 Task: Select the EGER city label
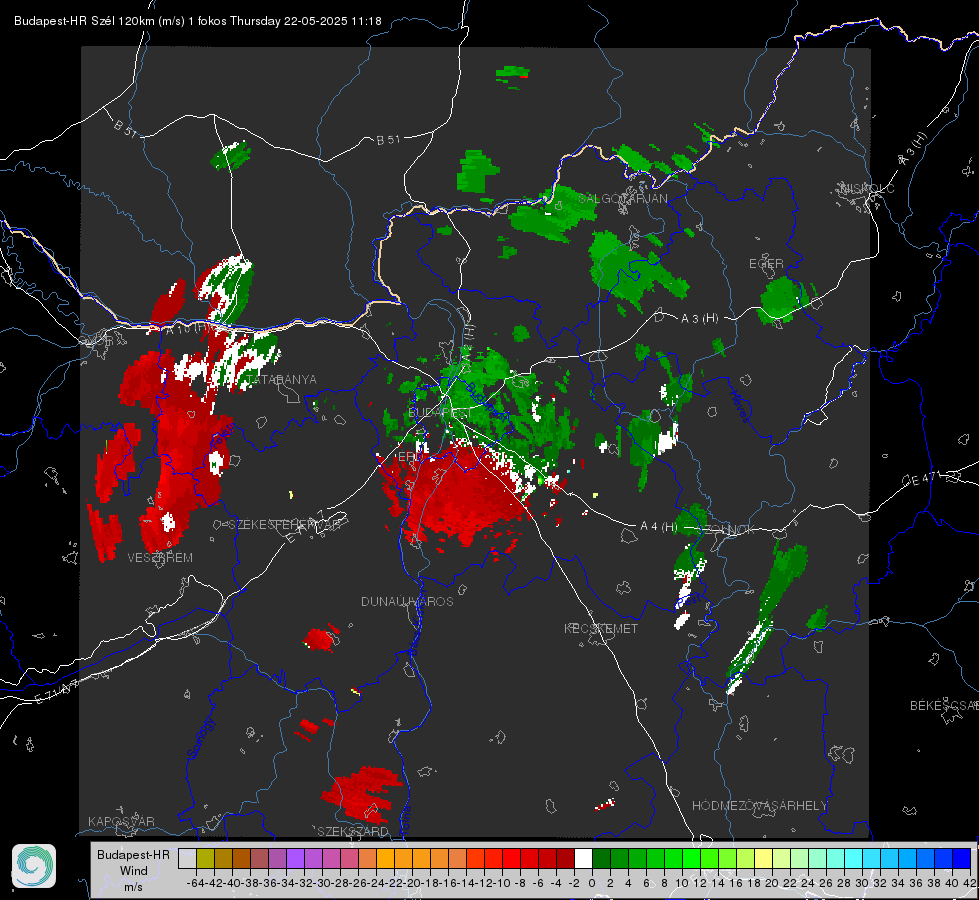pyautogui.click(x=766, y=264)
